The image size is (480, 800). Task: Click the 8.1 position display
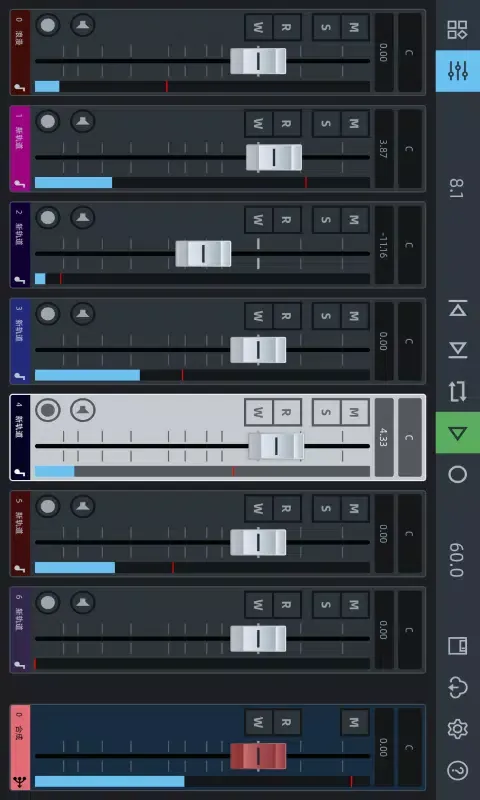coord(457,188)
